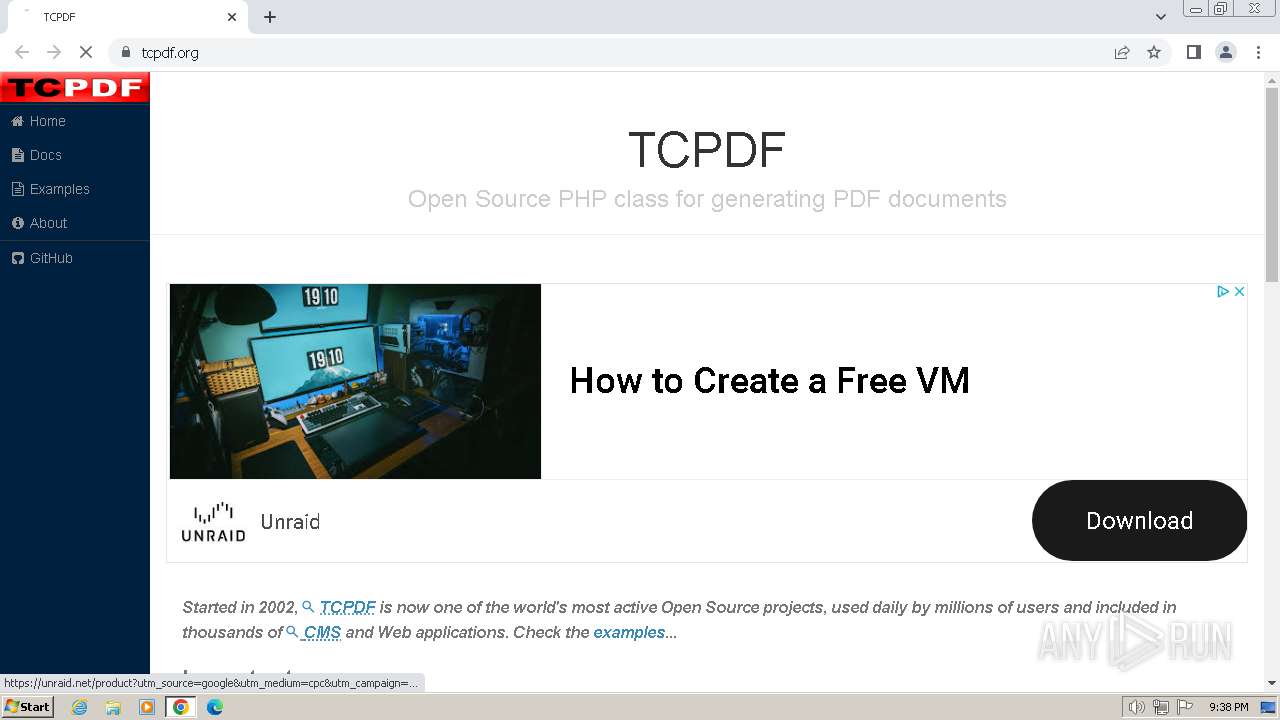This screenshot has height=720, width=1280.
Task: Open the TCPDF link in paragraph
Action: click(347, 607)
